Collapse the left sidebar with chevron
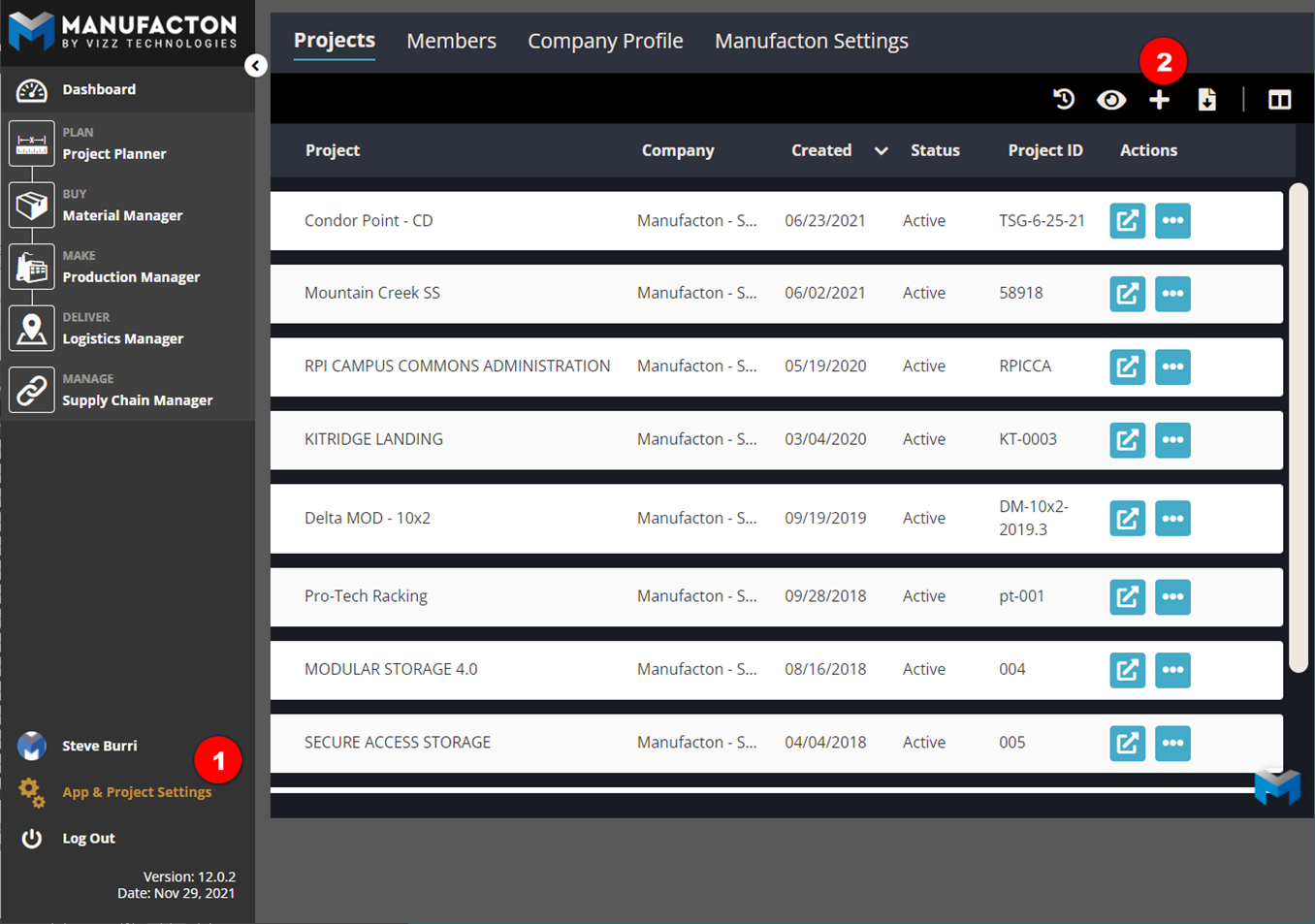The image size is (1315, 924). click(x=255, y=66)
